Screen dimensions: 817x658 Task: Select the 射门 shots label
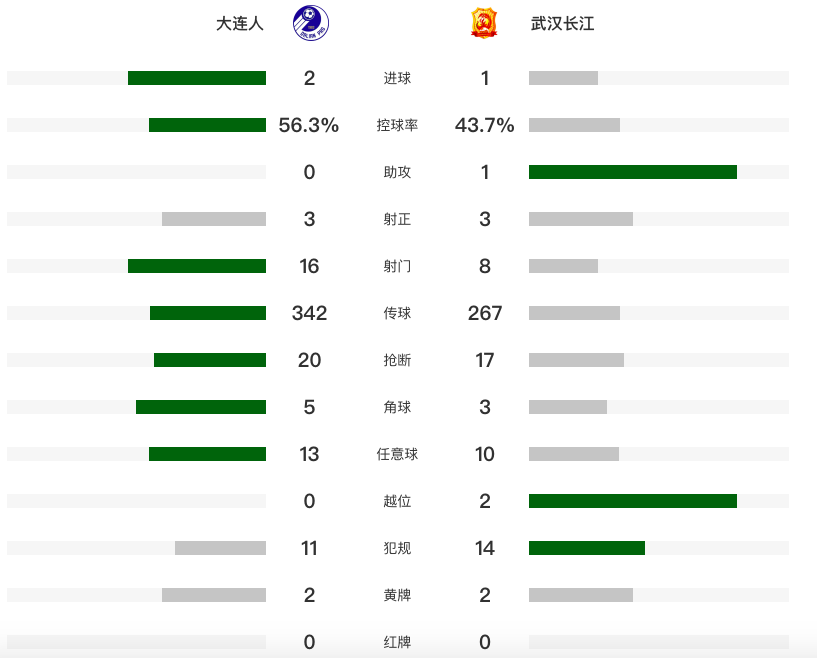[397, 266]
